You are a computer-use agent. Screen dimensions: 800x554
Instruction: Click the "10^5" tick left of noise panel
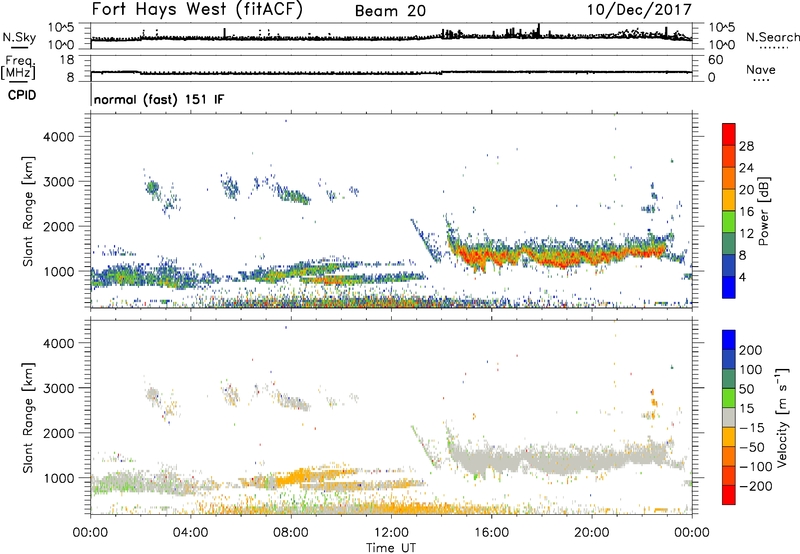tap(61, 27)
